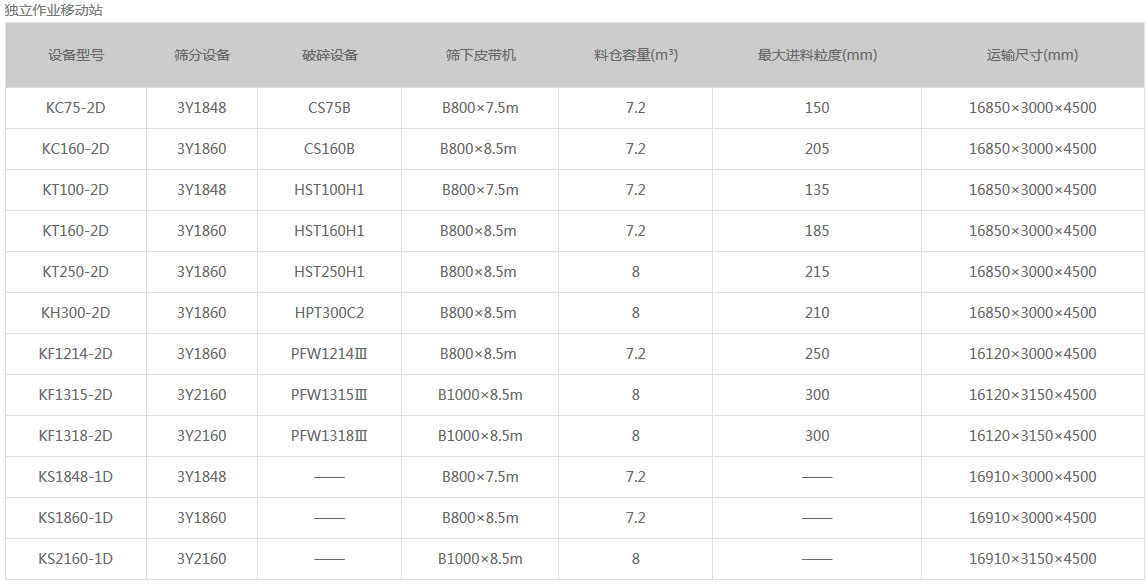Select the KT250-2D model cell
The image size is (1148, 585).
(76, 272)
